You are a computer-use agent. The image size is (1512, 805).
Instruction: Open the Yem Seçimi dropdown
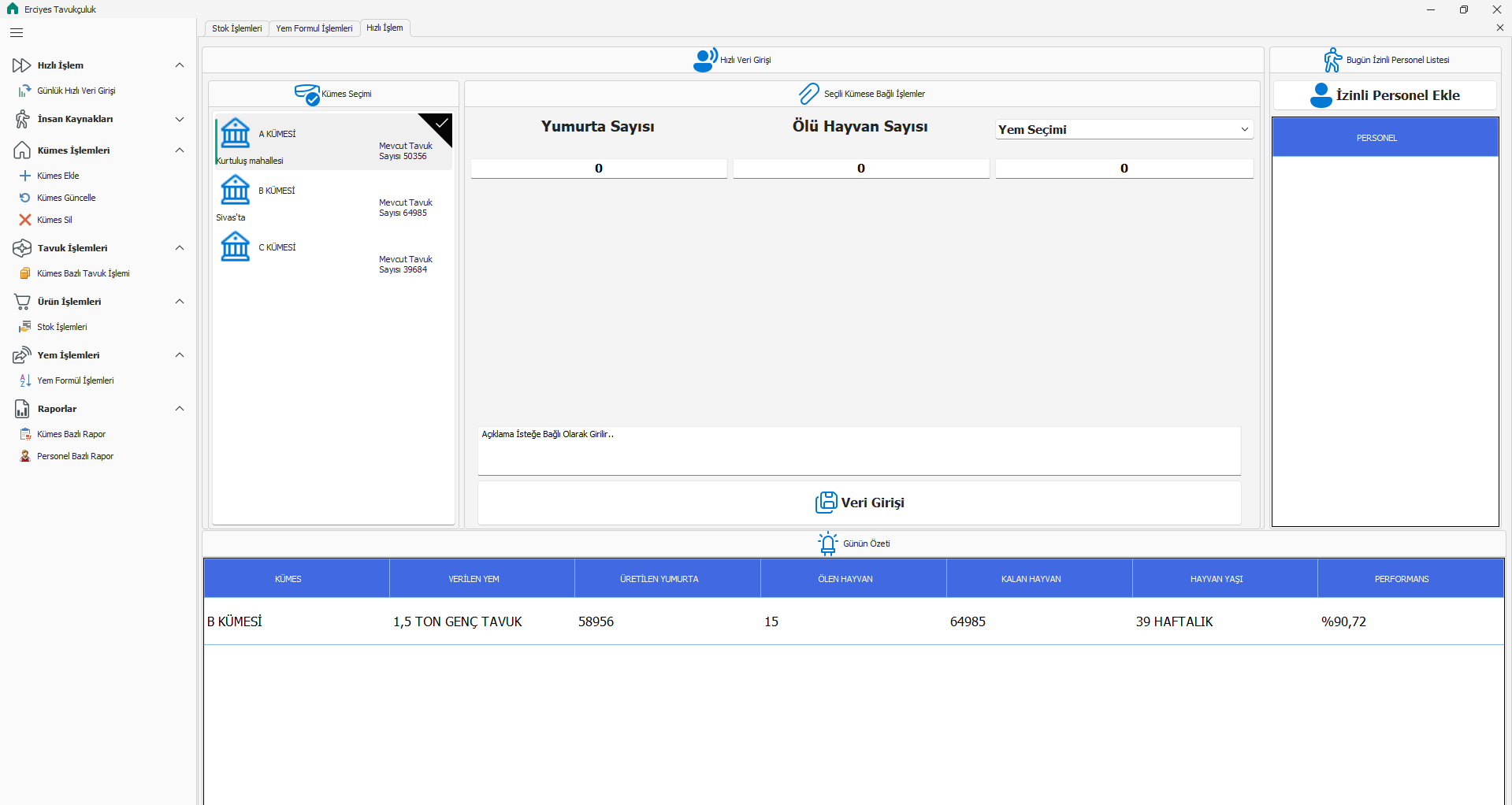pyautogui.click(x=1124, y=129)
